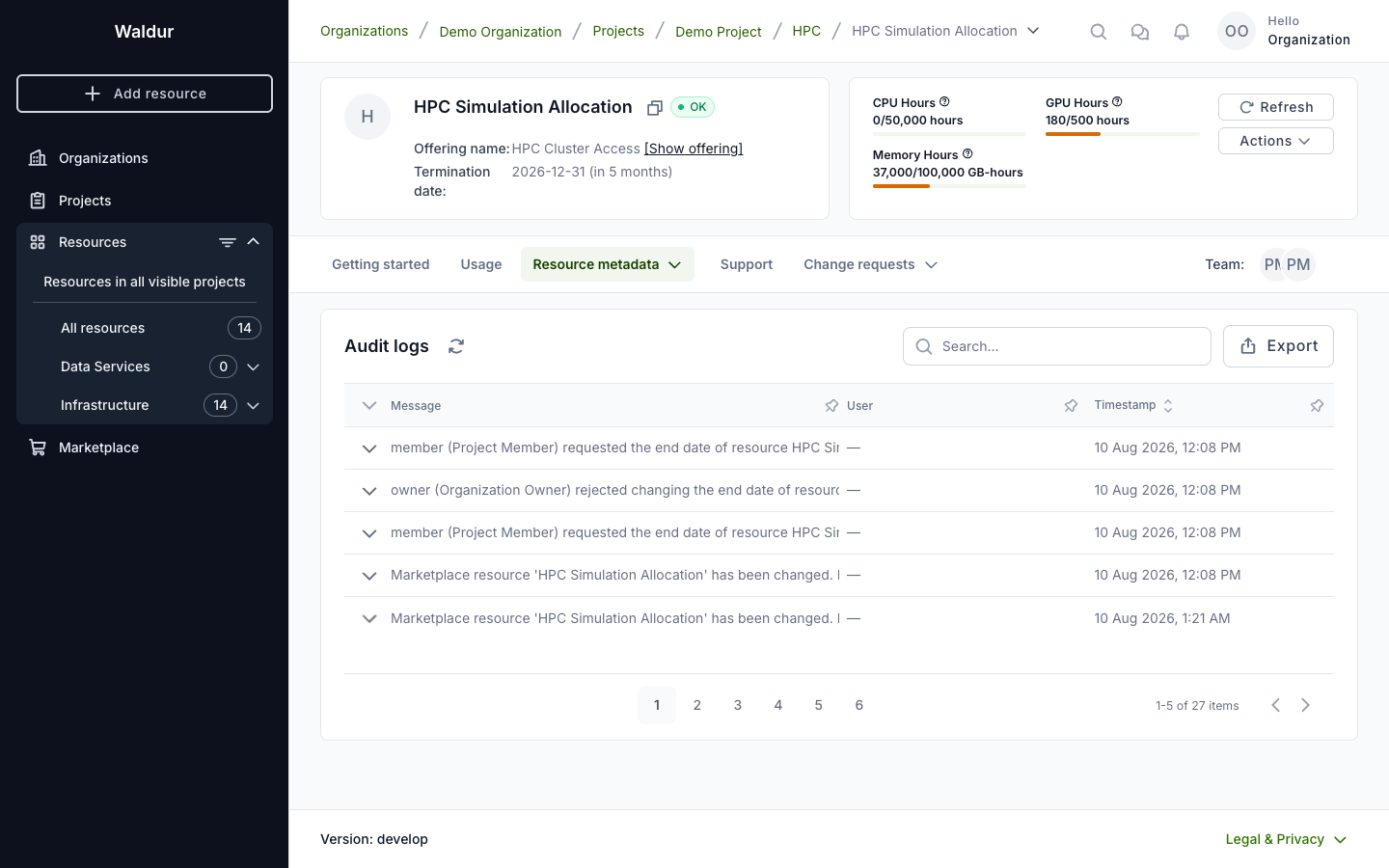
Task: Open the global search icon
Action: 1098,32
